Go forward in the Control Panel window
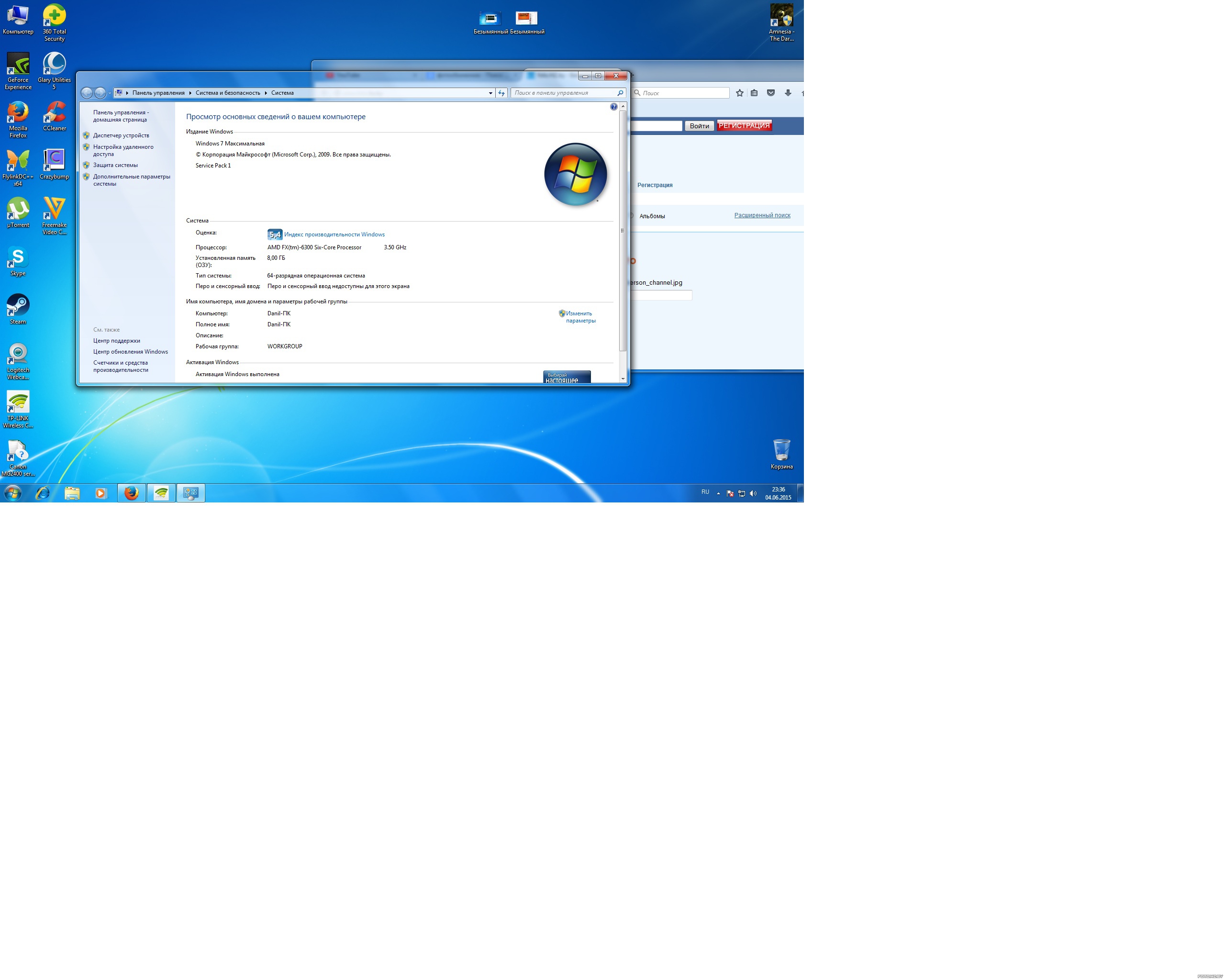Screen dimensions: 1225x980 (100, 93)
